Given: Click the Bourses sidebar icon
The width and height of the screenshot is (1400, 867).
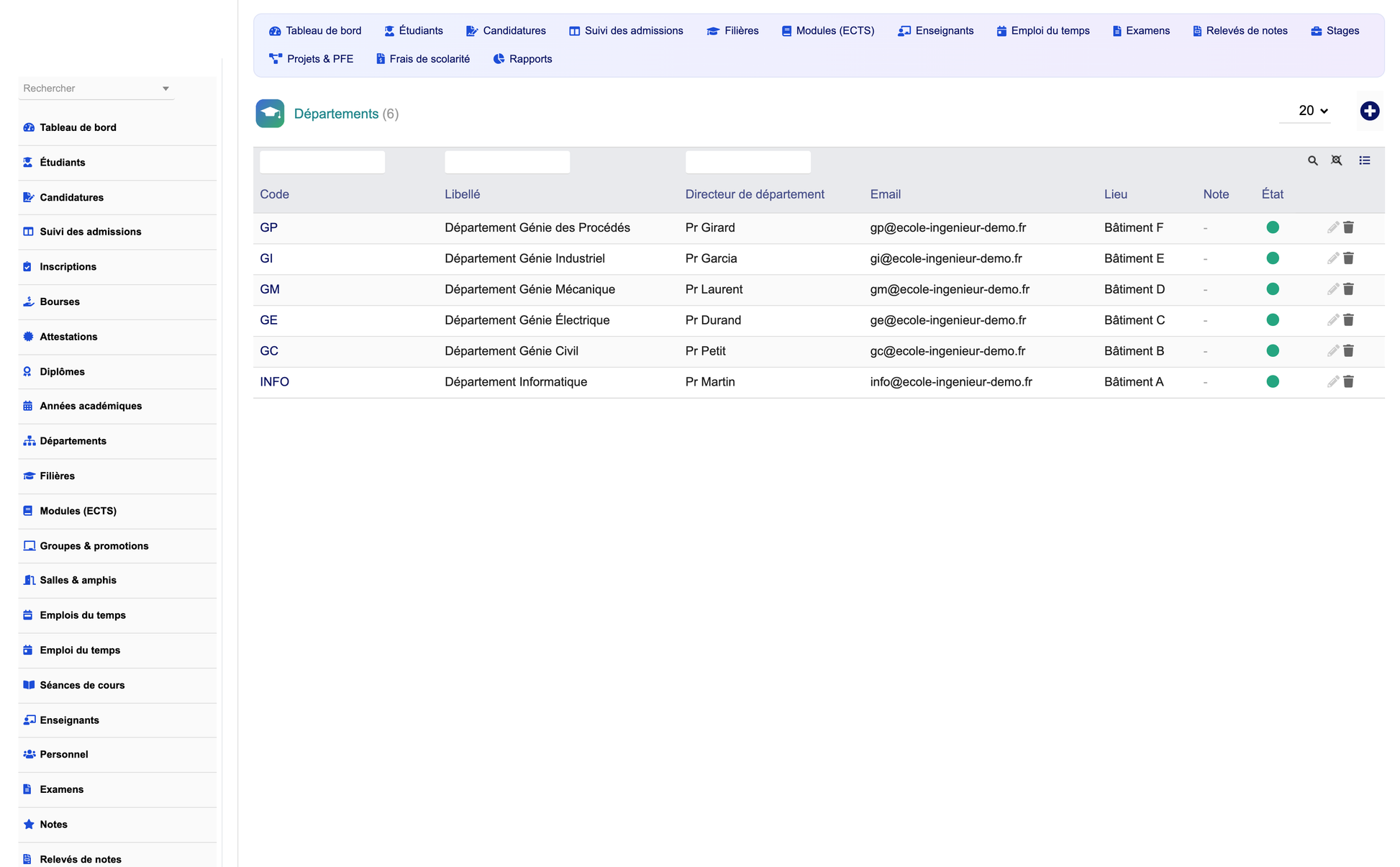Looking at the screenshot, I should pyautogui.click(x=28, y=301).
